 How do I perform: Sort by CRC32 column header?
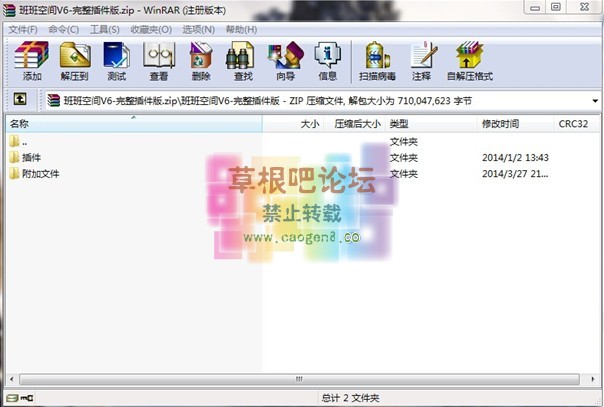(x=576, y=124)
